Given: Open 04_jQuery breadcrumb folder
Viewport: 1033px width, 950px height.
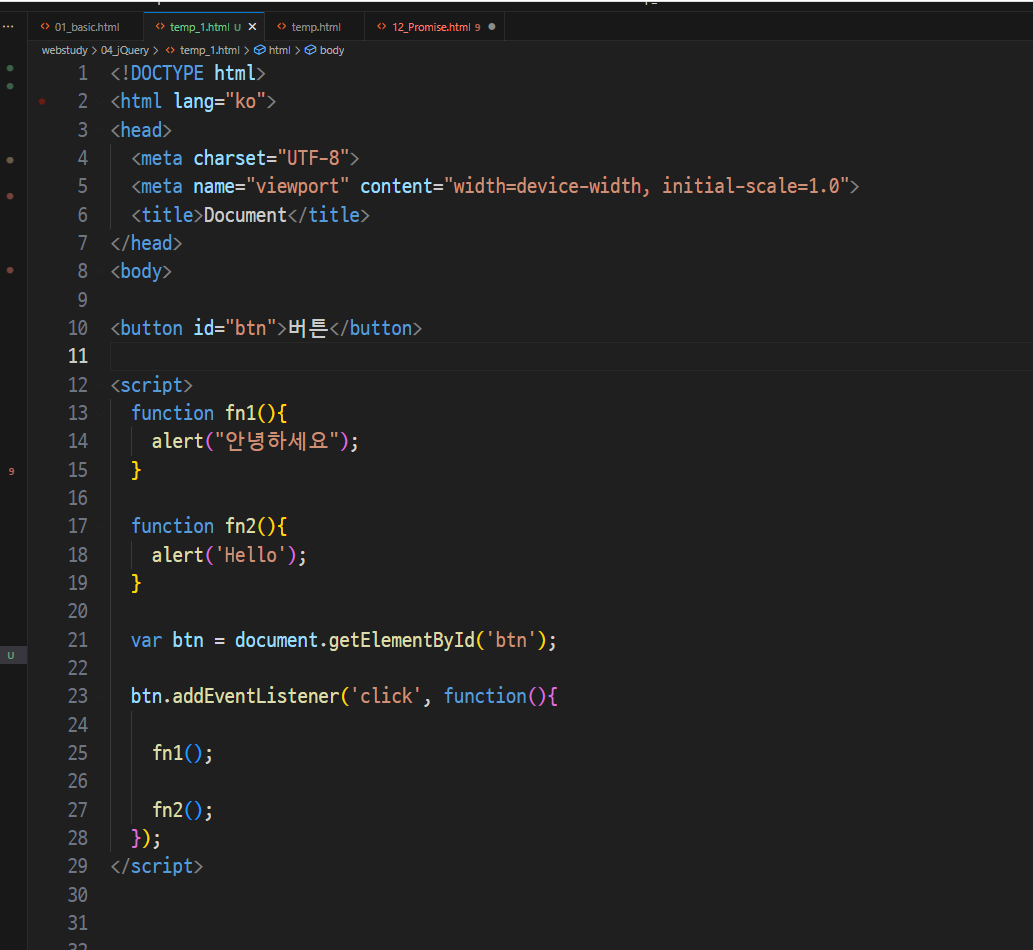Looking at the screenshot, I should [125, 50].
